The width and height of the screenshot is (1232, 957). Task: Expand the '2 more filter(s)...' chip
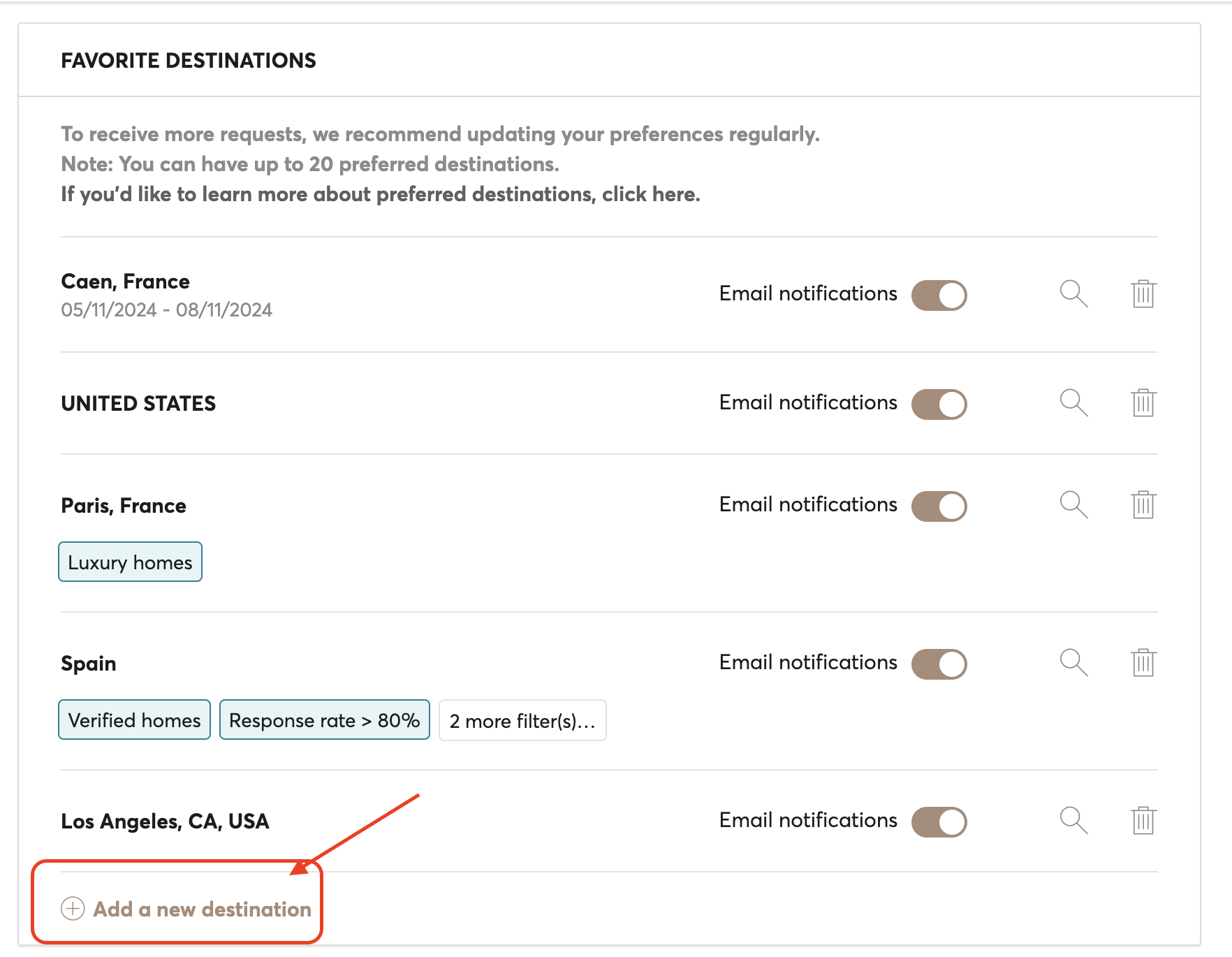pos(522,721)
